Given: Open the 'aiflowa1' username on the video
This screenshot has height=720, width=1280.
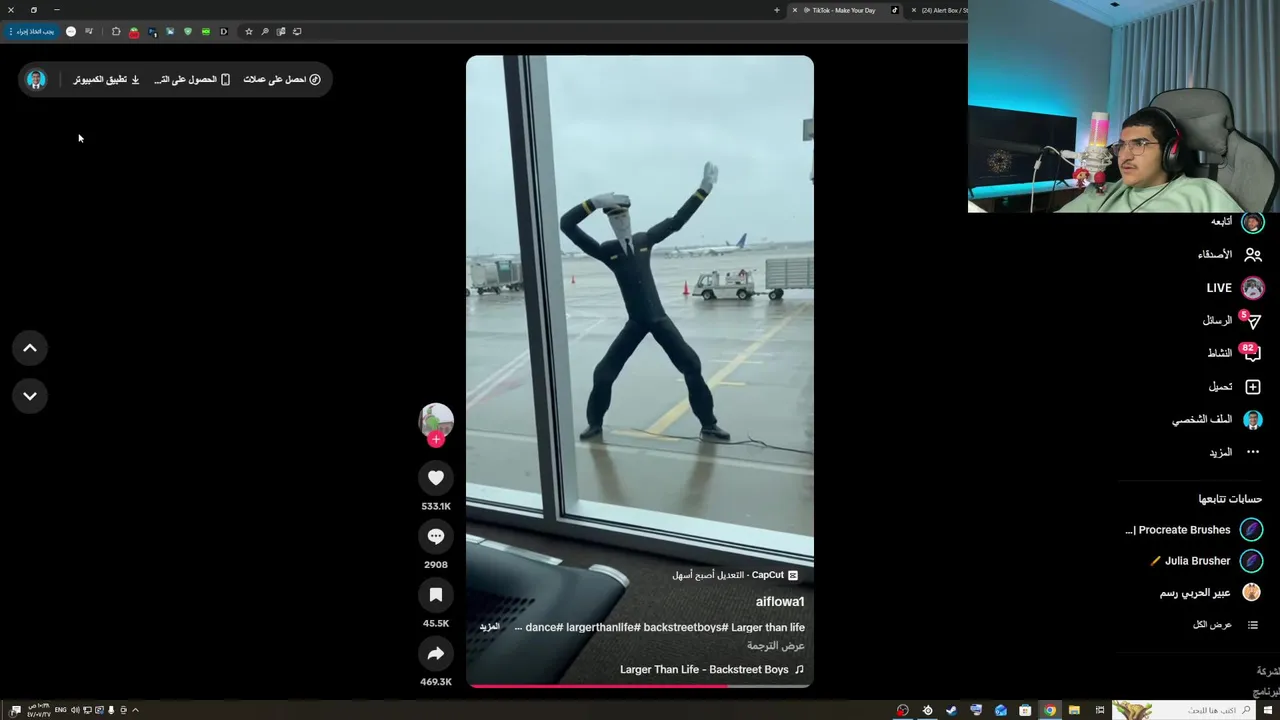Looking at the screenshot, I should [780, 601].
